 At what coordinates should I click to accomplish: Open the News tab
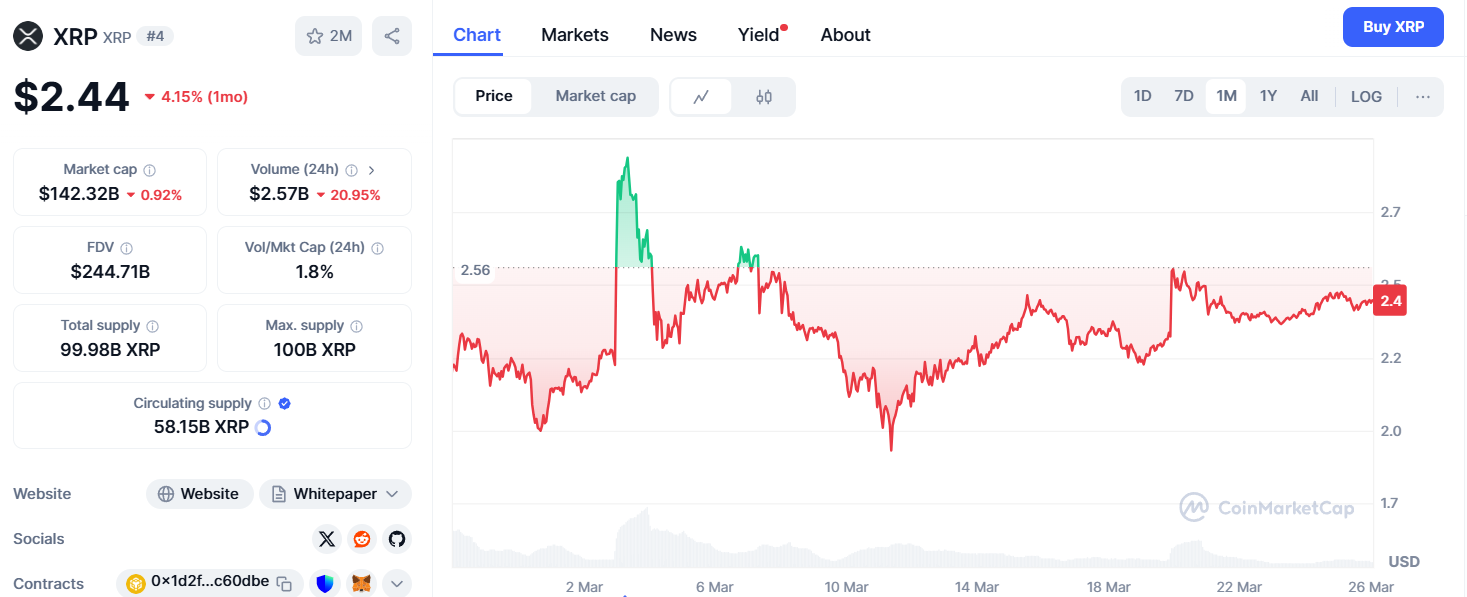tap(673, 35)
